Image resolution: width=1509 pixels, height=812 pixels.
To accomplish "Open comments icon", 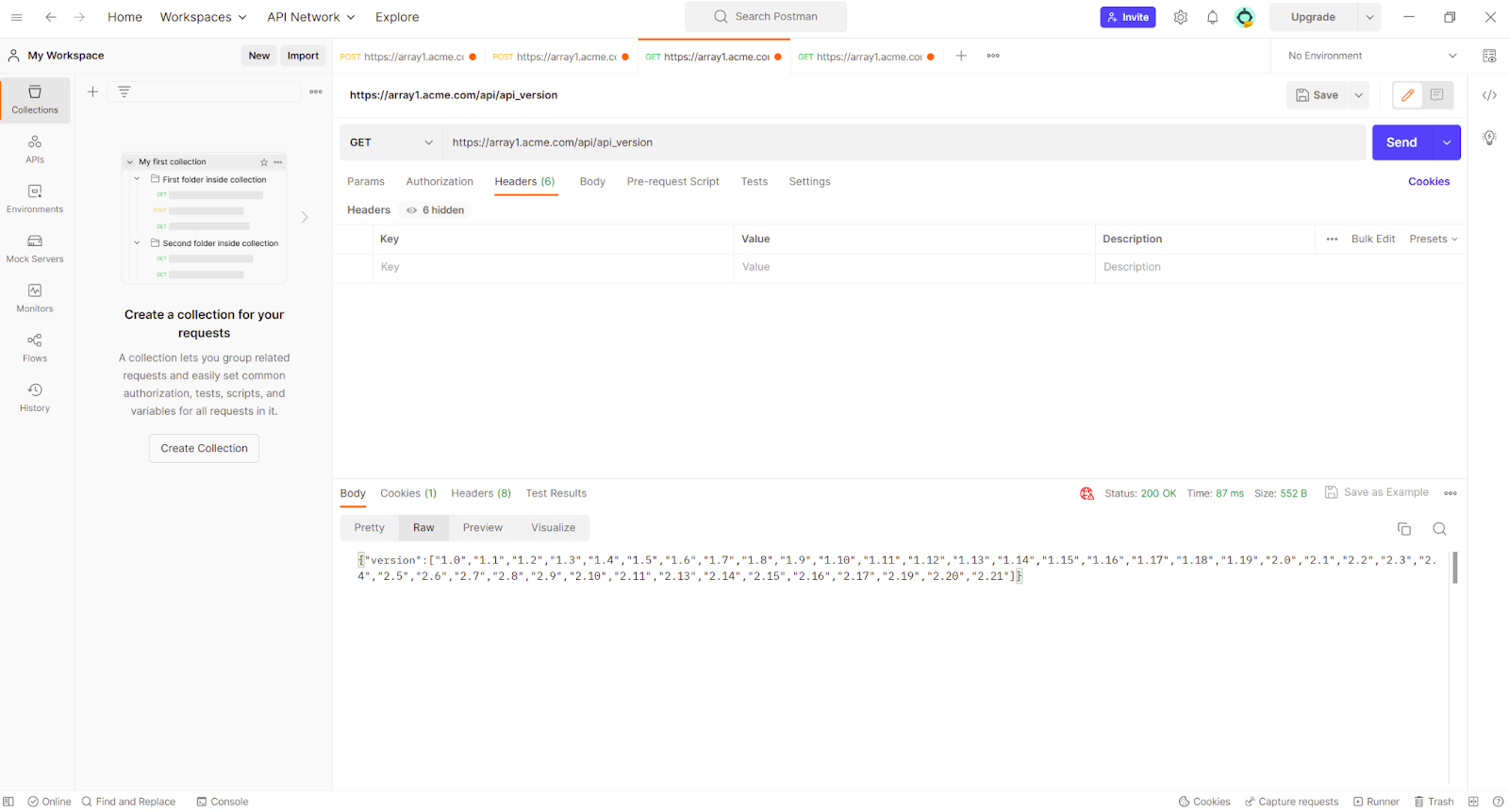I will (x=1437, y=95).
